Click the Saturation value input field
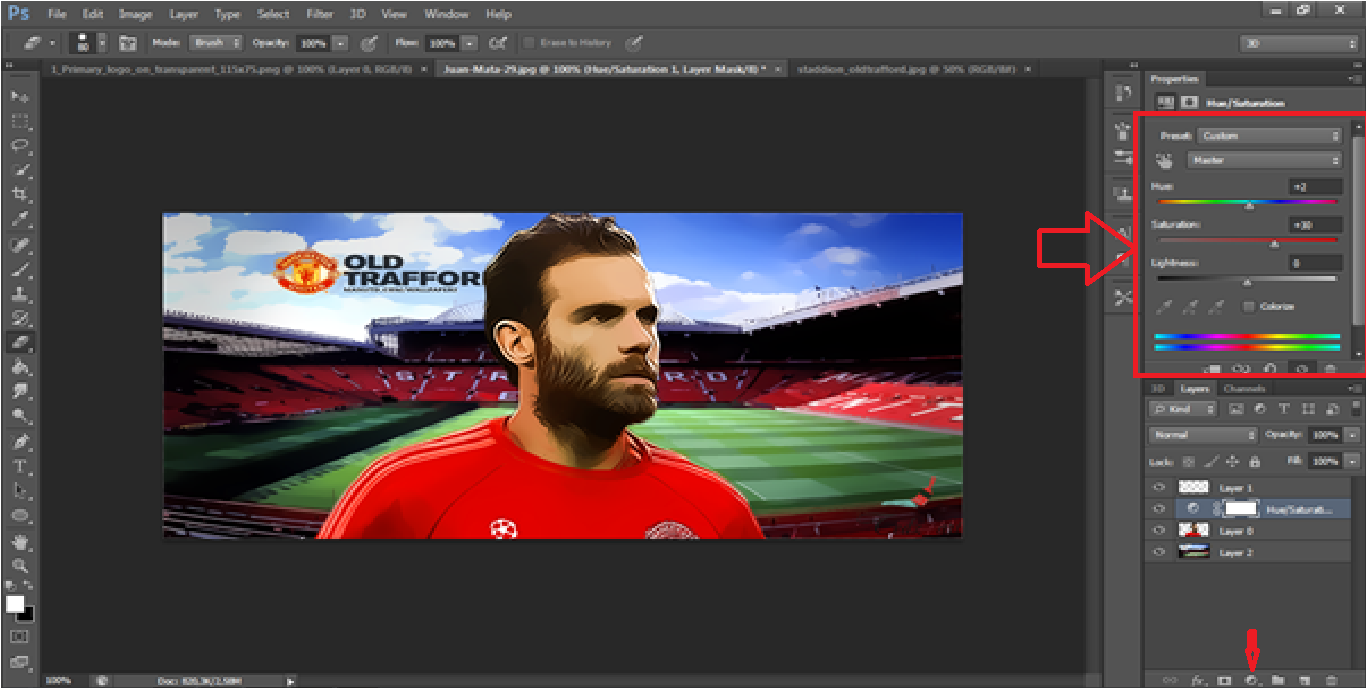1366x688 pixels. tap(1315, 225)
